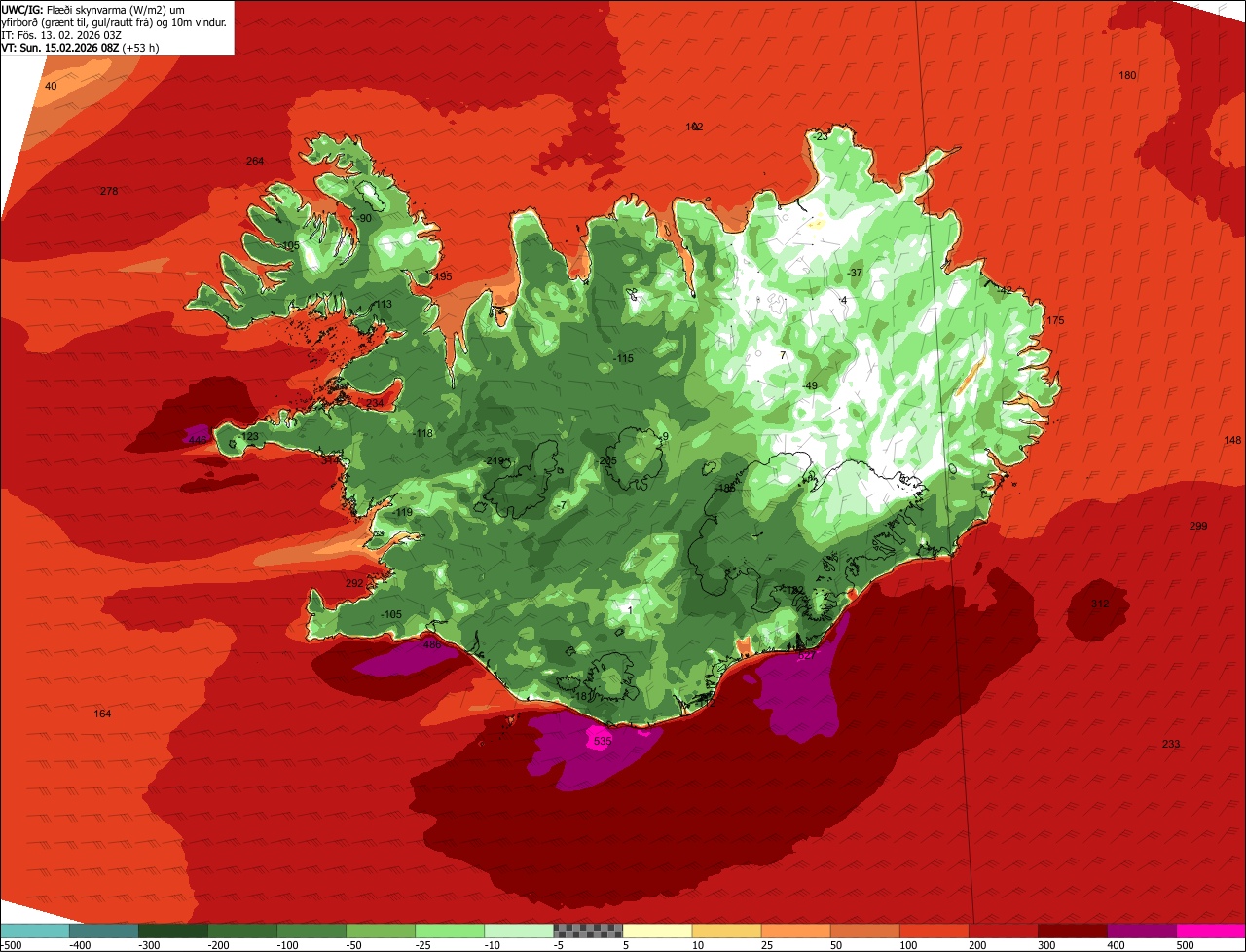Click the legend label 100
The height and width of the screenshot is (952, 1246).
coord(908,944)
